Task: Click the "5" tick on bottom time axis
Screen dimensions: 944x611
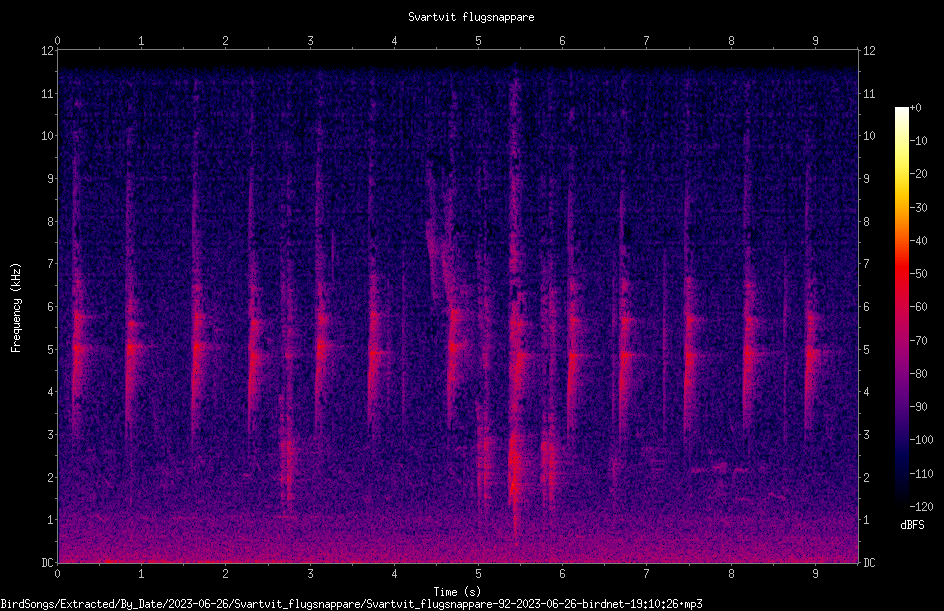Action: [479, 574]
